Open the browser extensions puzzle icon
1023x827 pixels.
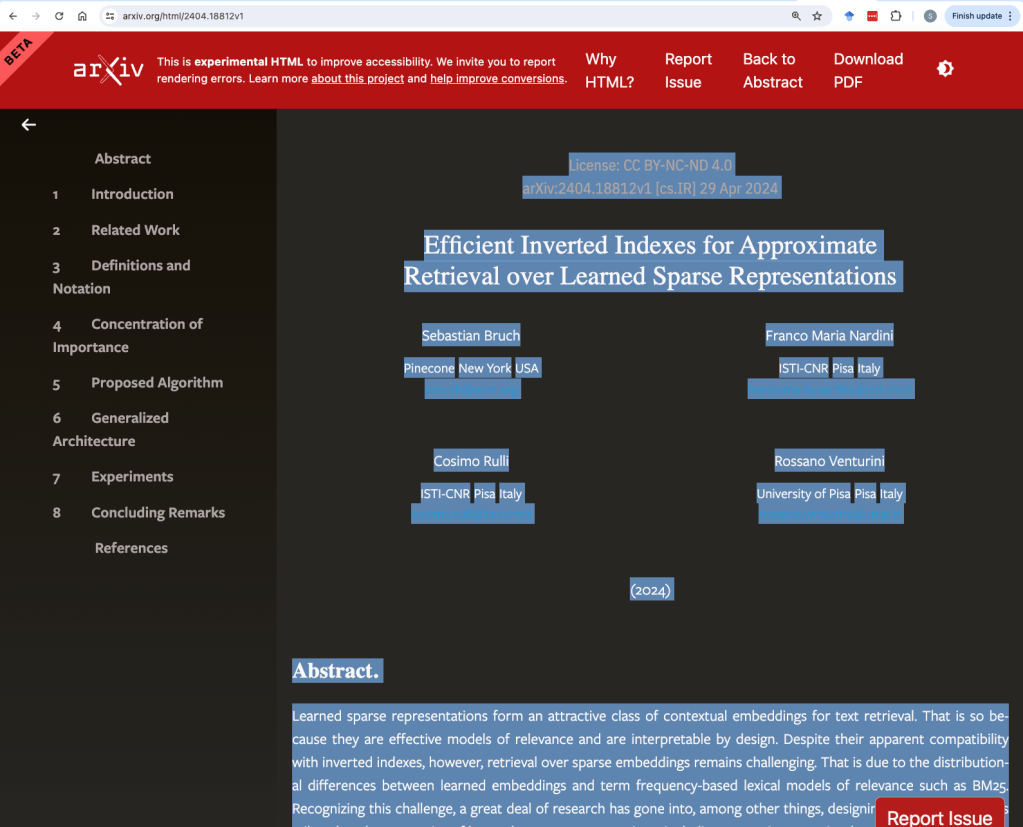[895, 16]
